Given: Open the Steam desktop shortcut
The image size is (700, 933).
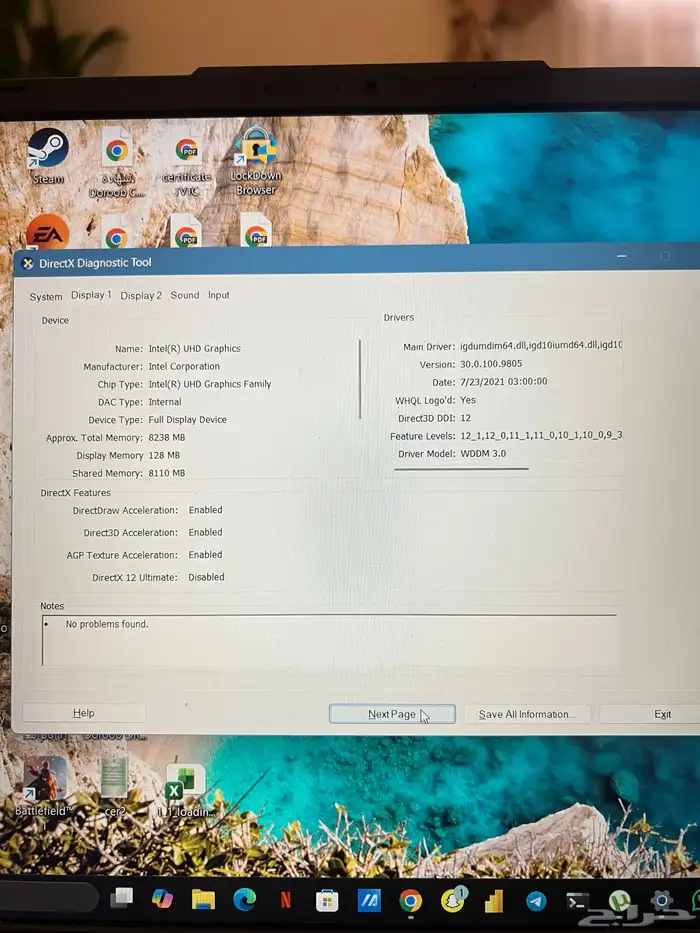Looking at the screenshot, I should click(x=48, y=156).
